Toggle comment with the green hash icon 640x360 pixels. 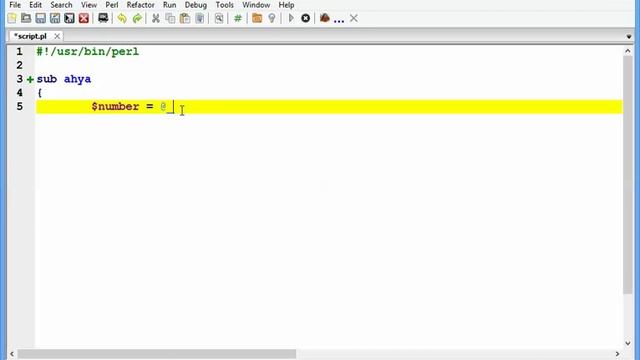pos(238,18)
